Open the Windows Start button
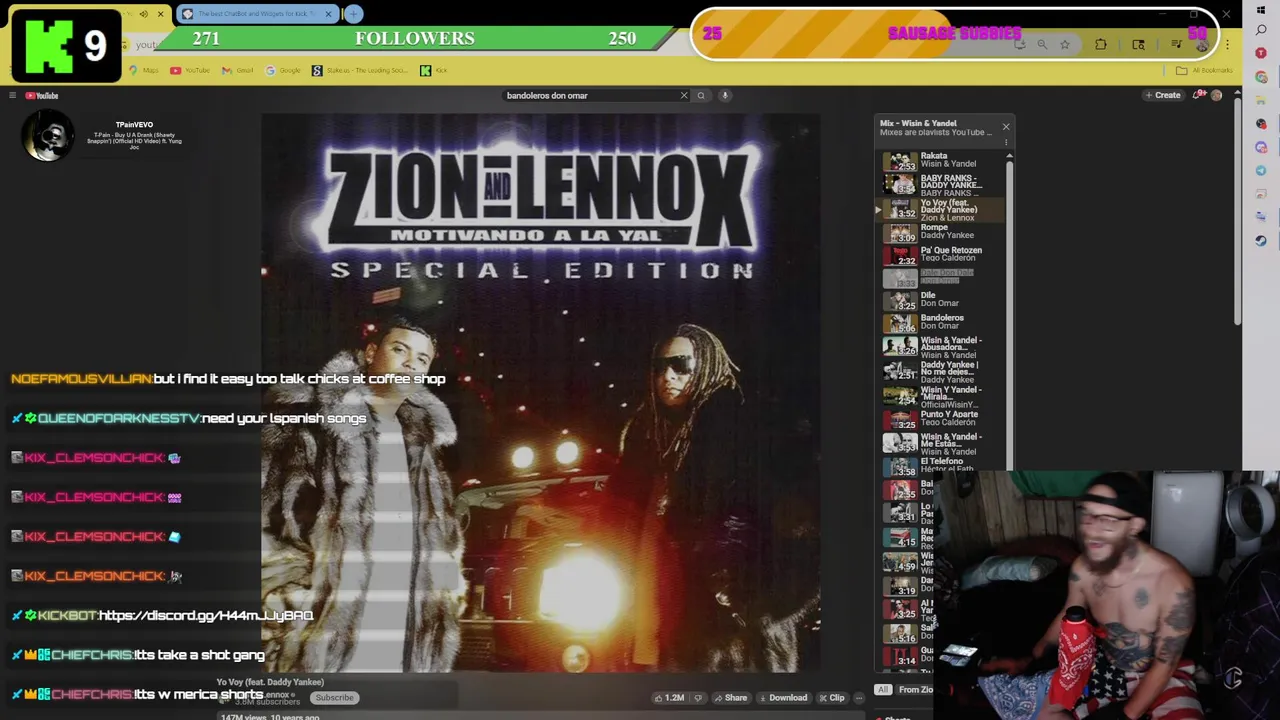Image resolution: width=1280 pixels, height=720 pixels. pyautogui.click(x=1261, y=10)
